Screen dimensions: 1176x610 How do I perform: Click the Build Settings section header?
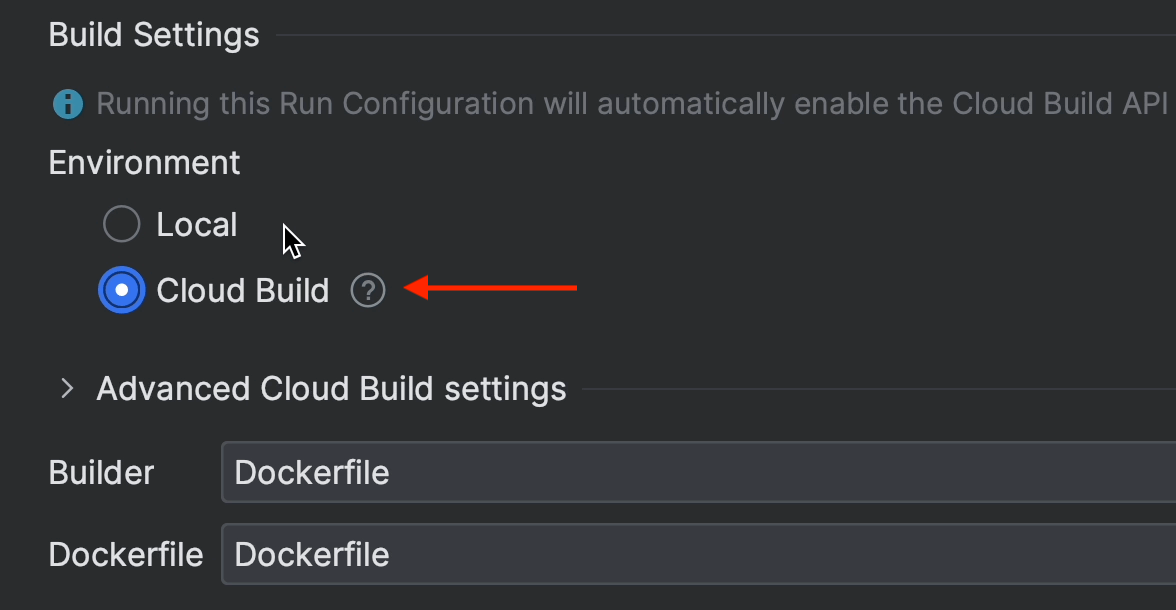coord(153,34)
